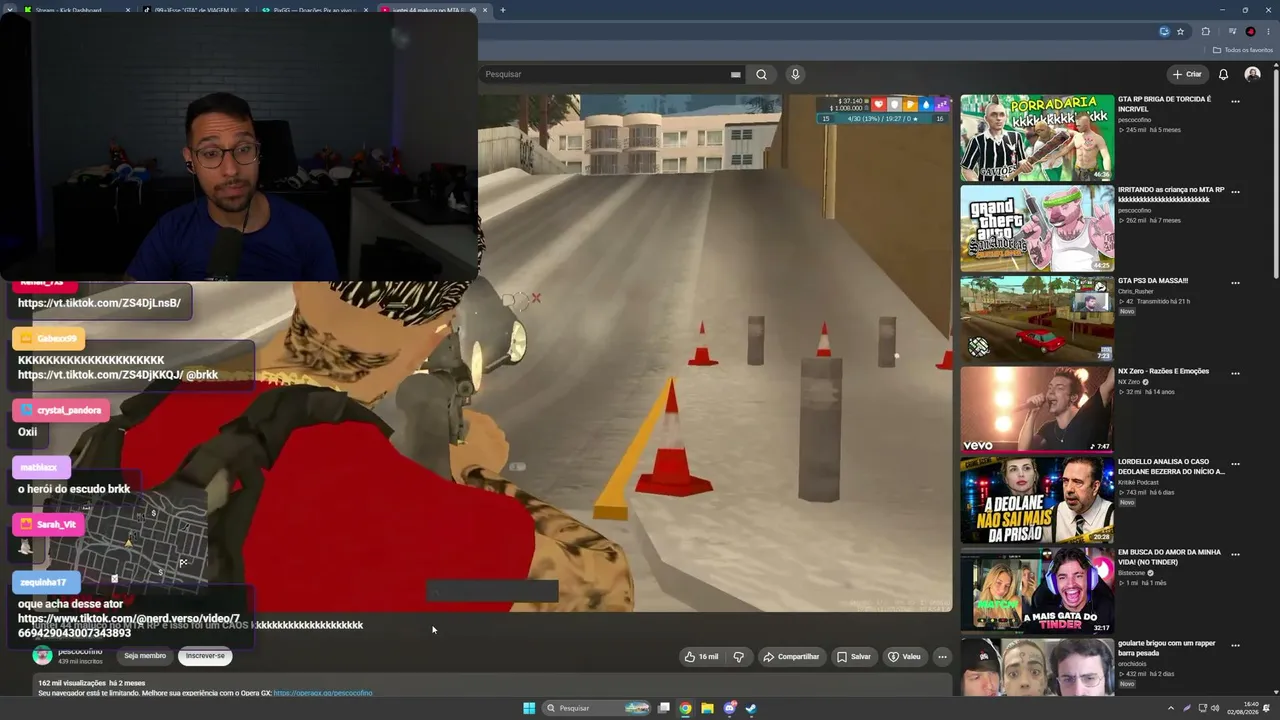
Task: Open more actions menu beside Valeu
Action: coord(942,657)
